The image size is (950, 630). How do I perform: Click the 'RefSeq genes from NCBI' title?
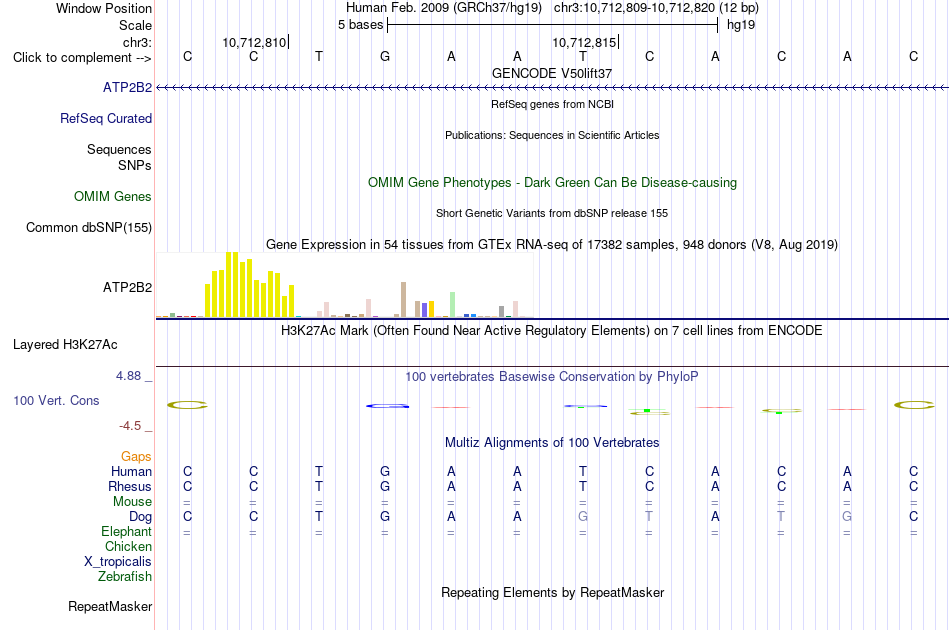click(x=553, y=104)
